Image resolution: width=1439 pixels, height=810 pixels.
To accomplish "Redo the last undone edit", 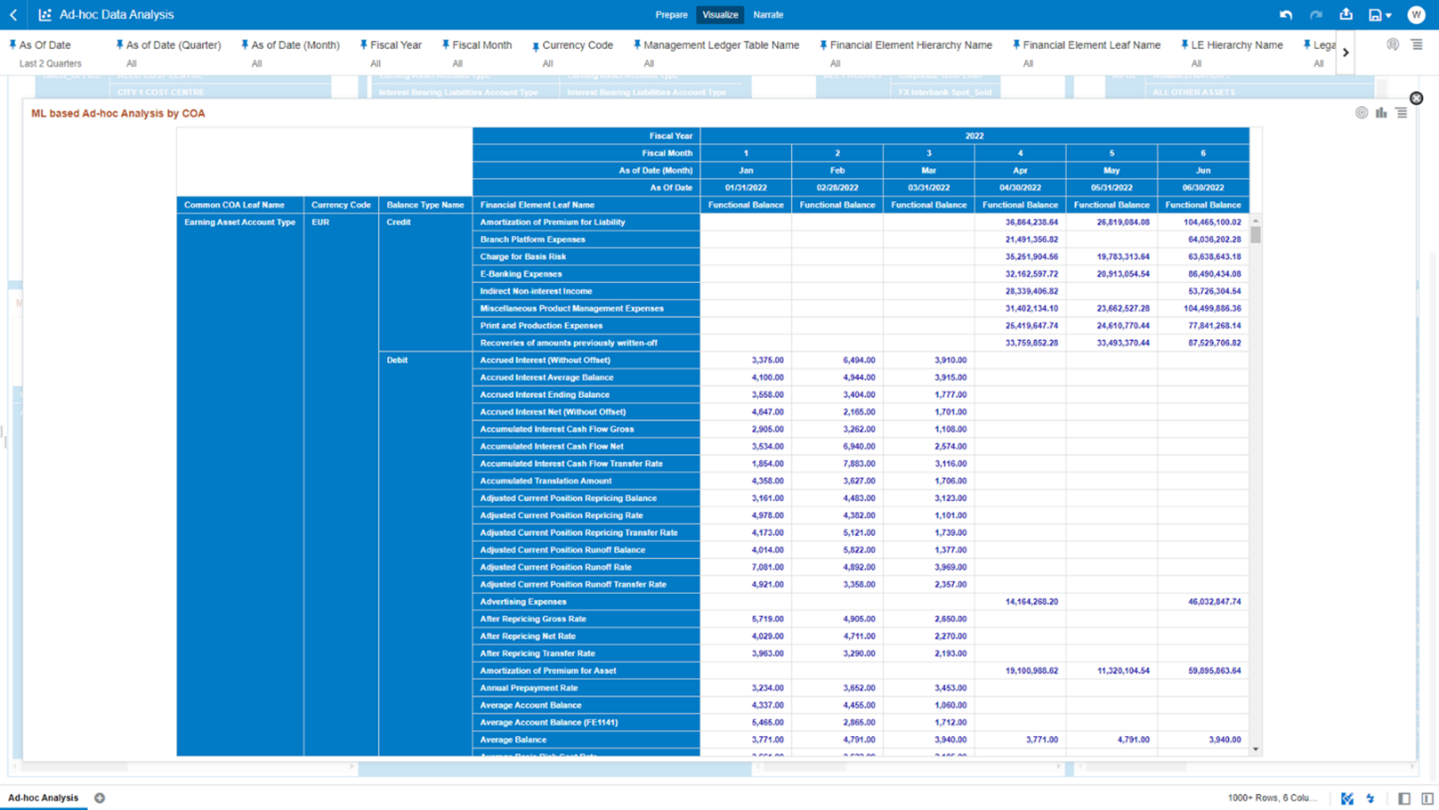I will tap(1316, 15).
